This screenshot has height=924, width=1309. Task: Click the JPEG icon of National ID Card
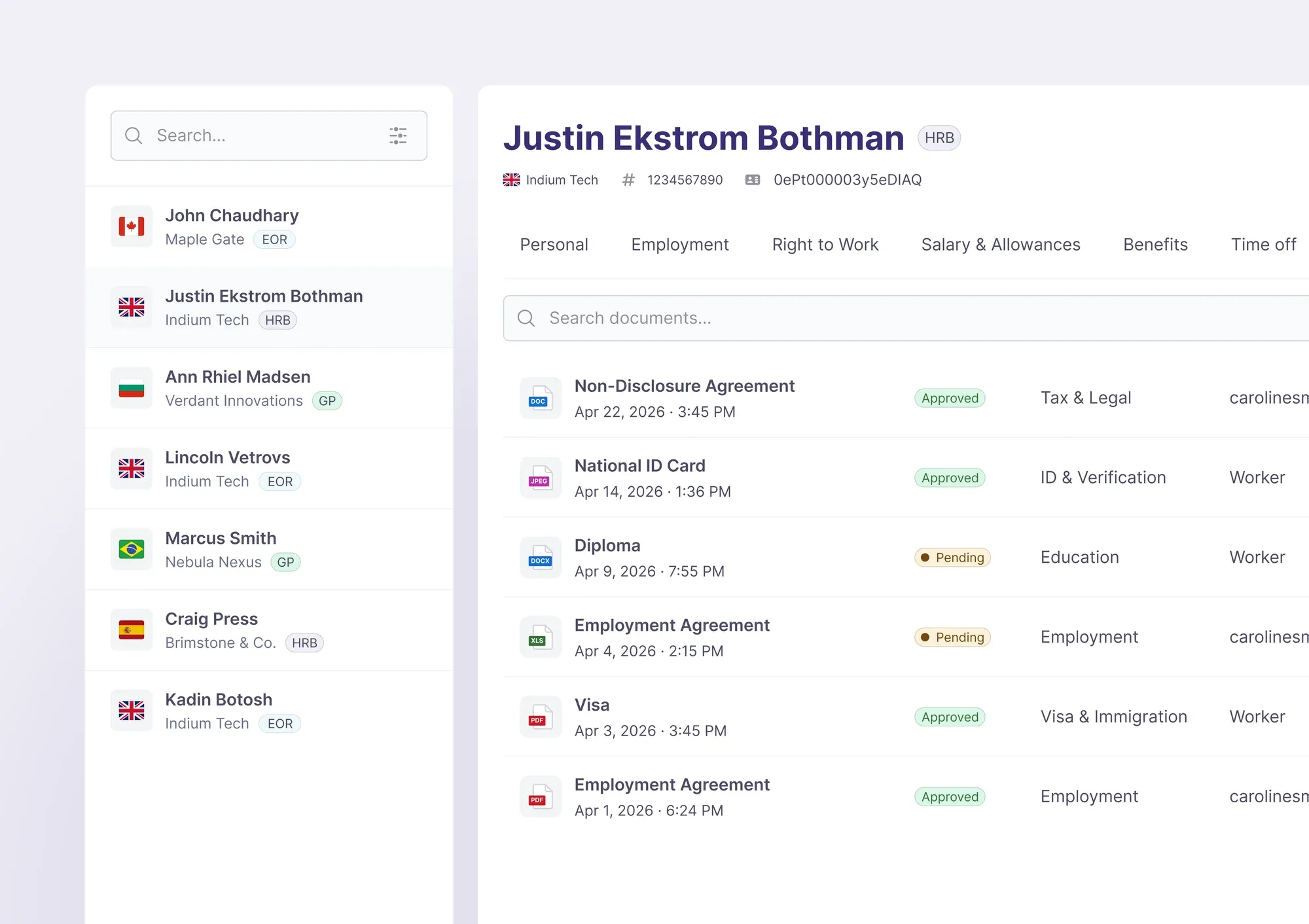pos(540,478)
